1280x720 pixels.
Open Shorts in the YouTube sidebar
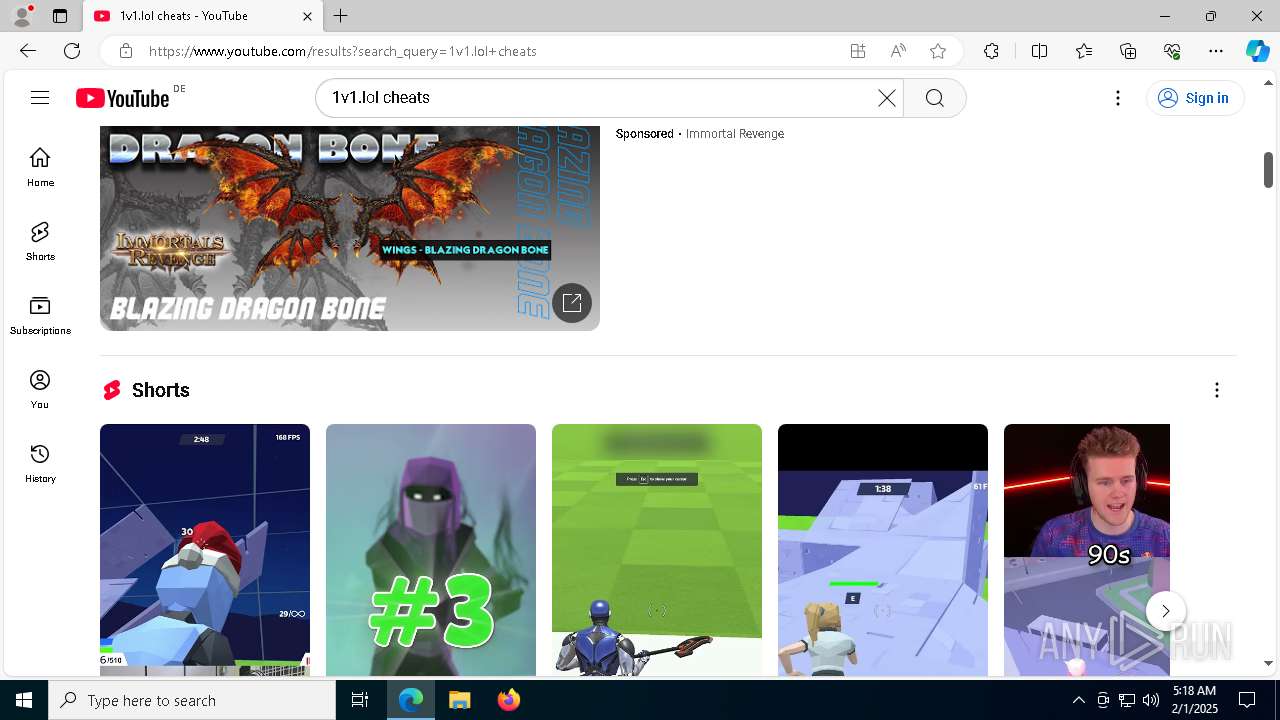(40, 241)
